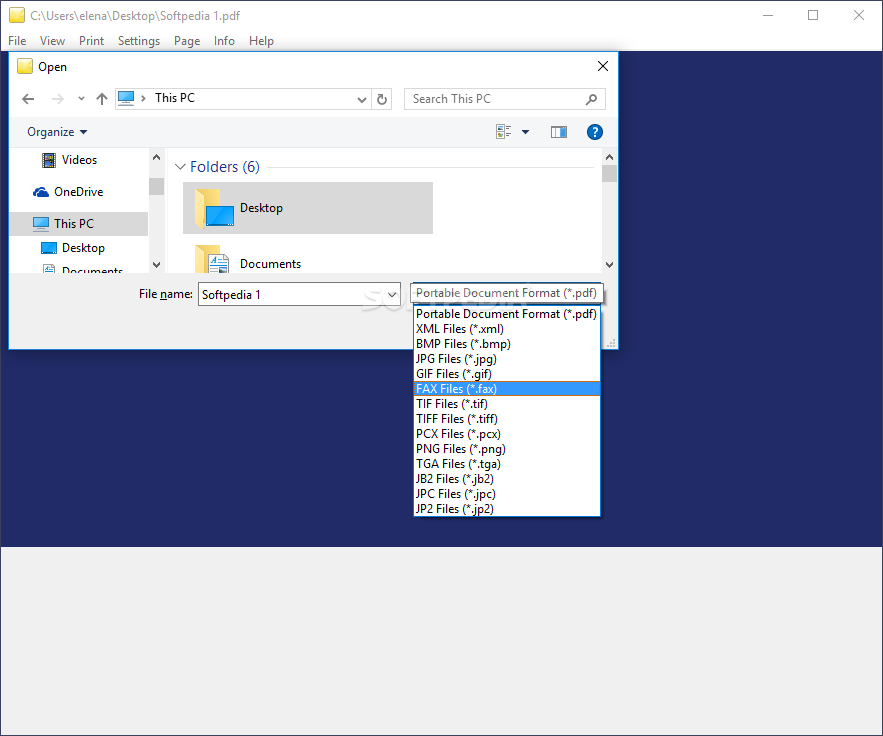Image resolution: width=883 pixels, height=736 pixels.
Task: Close the Open dialog
Action: 603,66
